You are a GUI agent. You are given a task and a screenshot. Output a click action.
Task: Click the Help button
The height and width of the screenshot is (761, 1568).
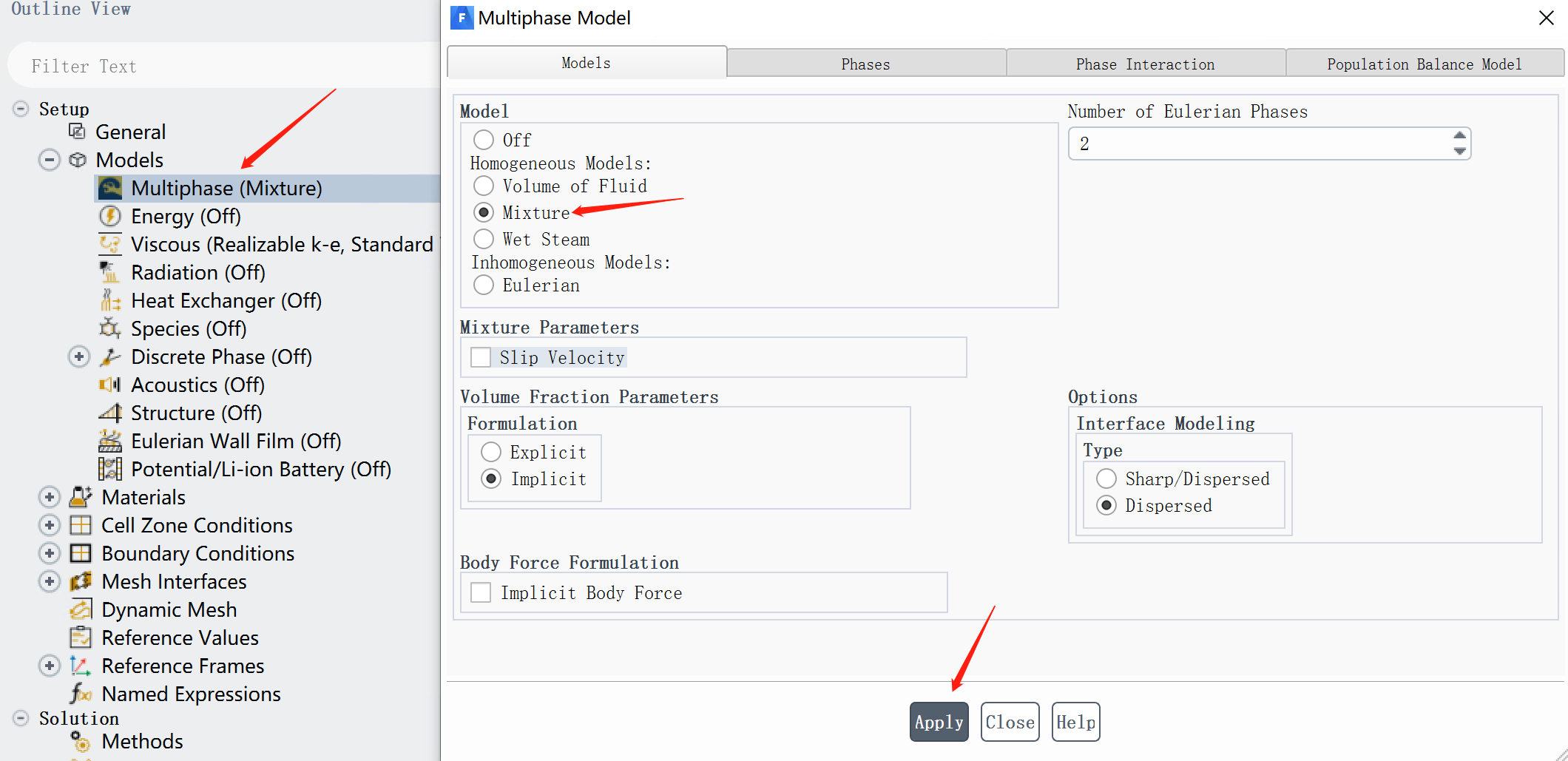coord(1075,723)
